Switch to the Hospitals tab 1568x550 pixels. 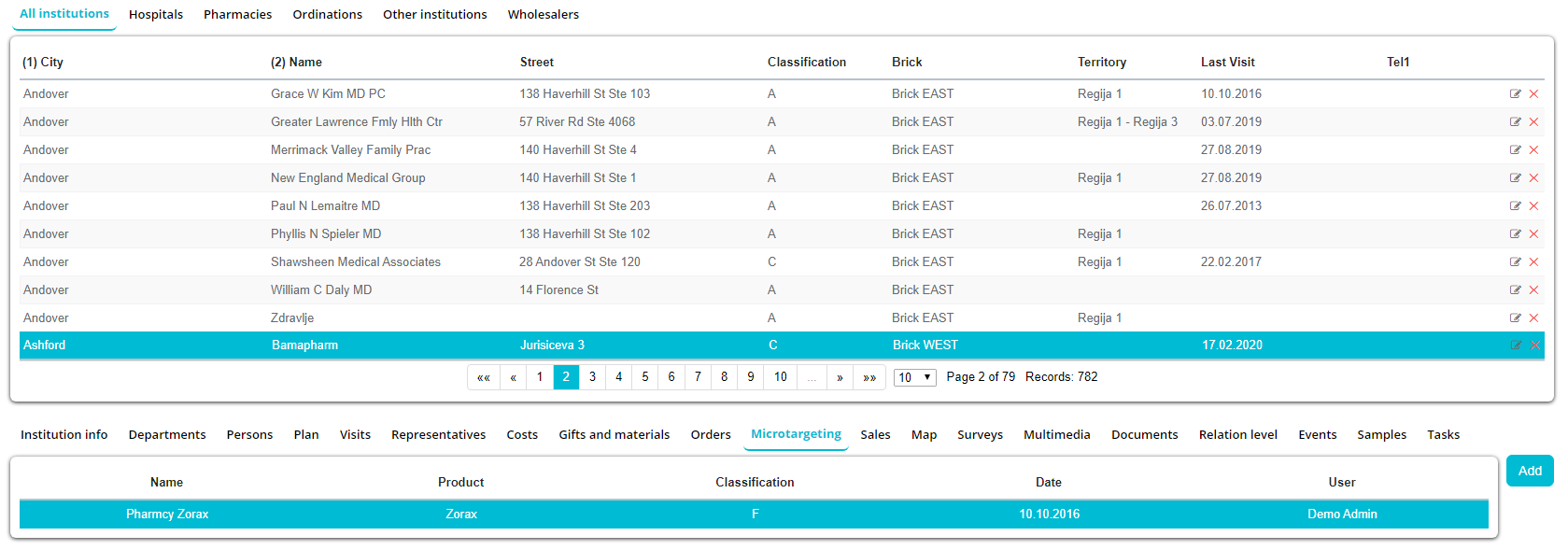tap(156, 15)
